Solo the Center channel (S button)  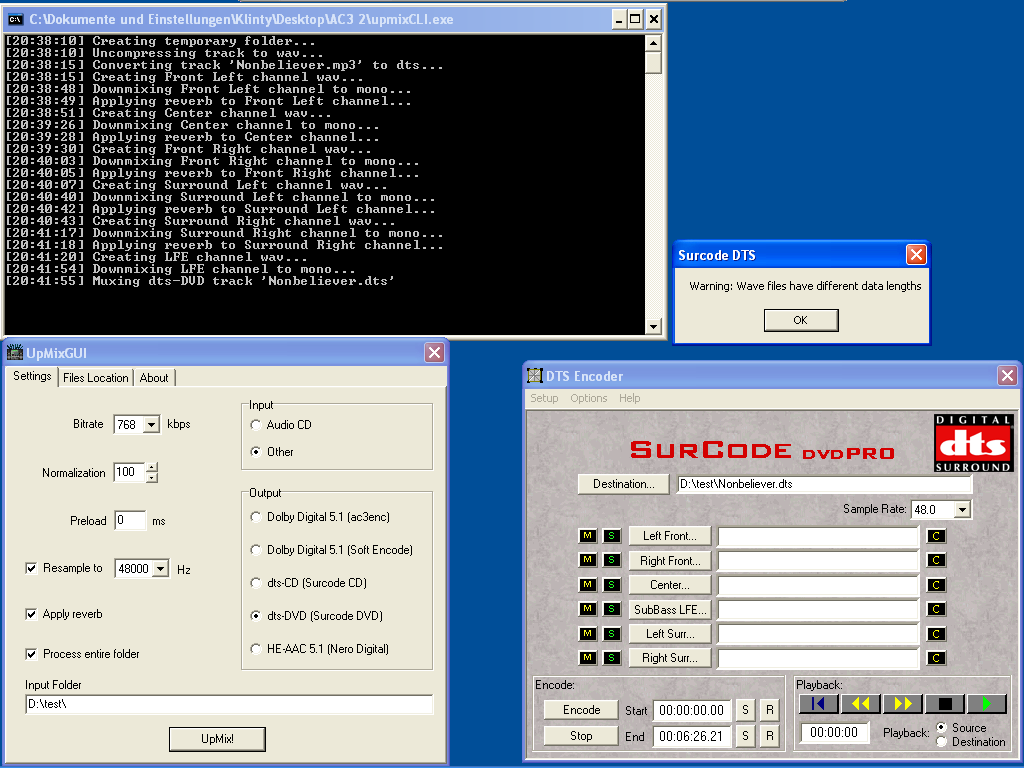[x=611, y=585]
